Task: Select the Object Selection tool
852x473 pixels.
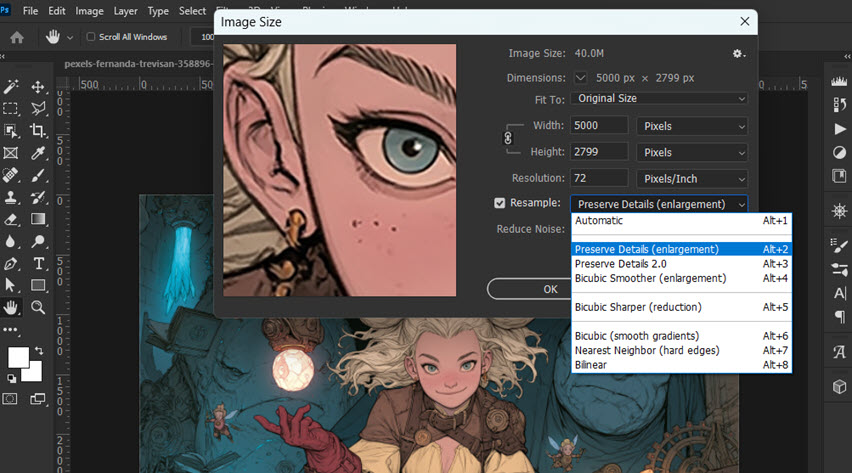Action: point(11,130)
